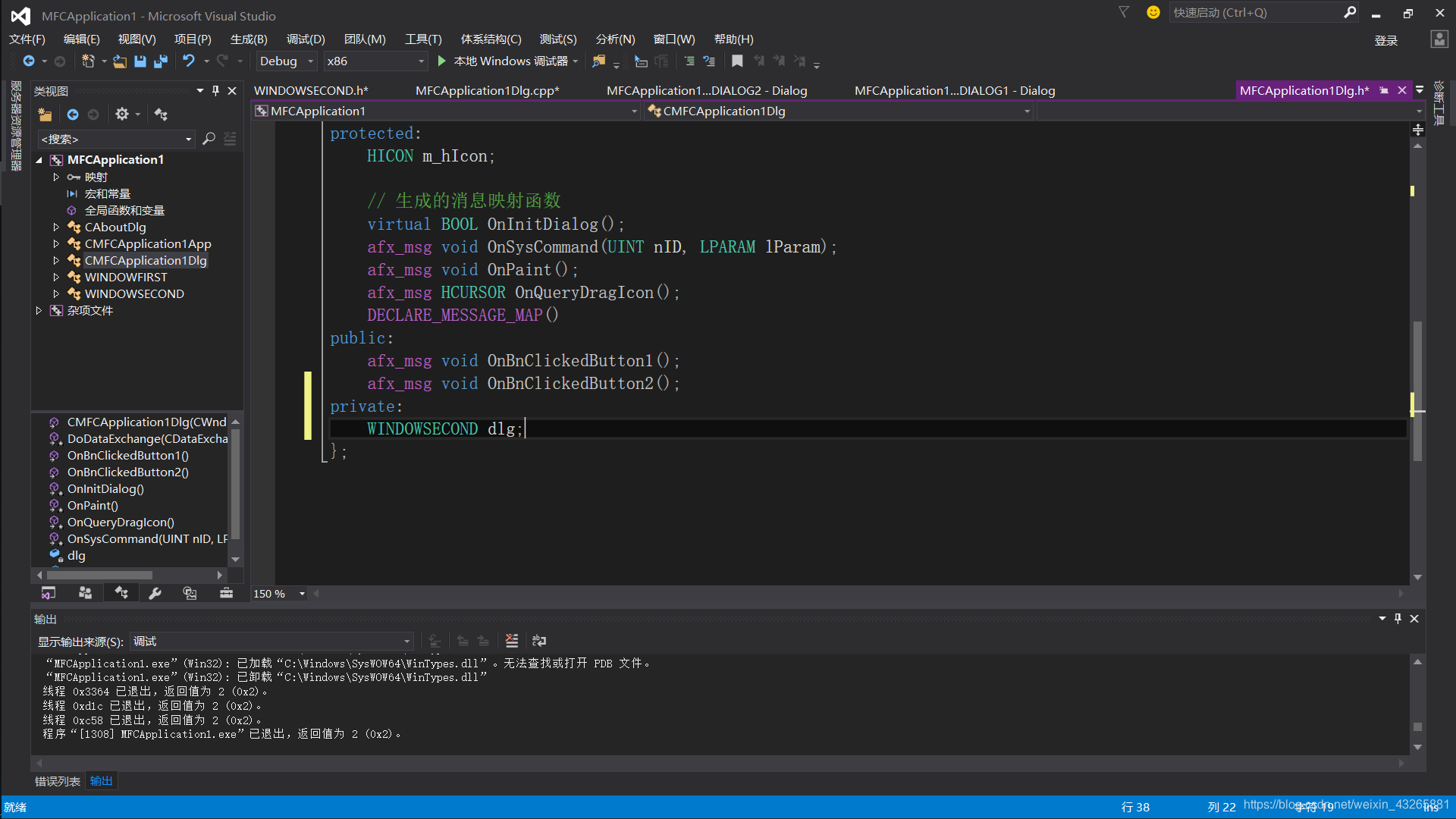The image size is (1456, 819).
Task: Open the Resource View tab icon
Action: pyautogui.click(x=190, y=594)
